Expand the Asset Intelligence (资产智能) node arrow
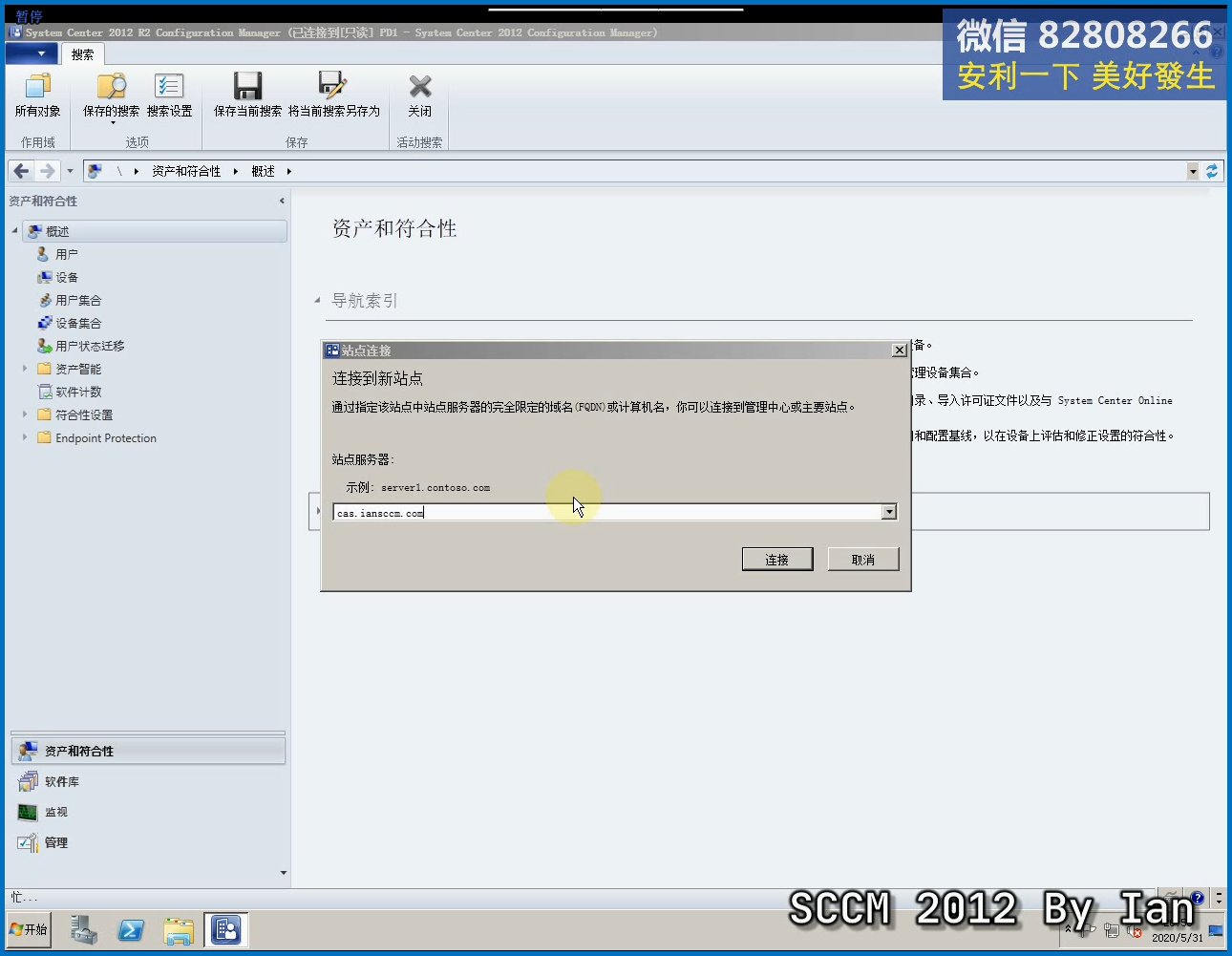This screenshot has width=1232, height=956. click(x=25, y=369)
